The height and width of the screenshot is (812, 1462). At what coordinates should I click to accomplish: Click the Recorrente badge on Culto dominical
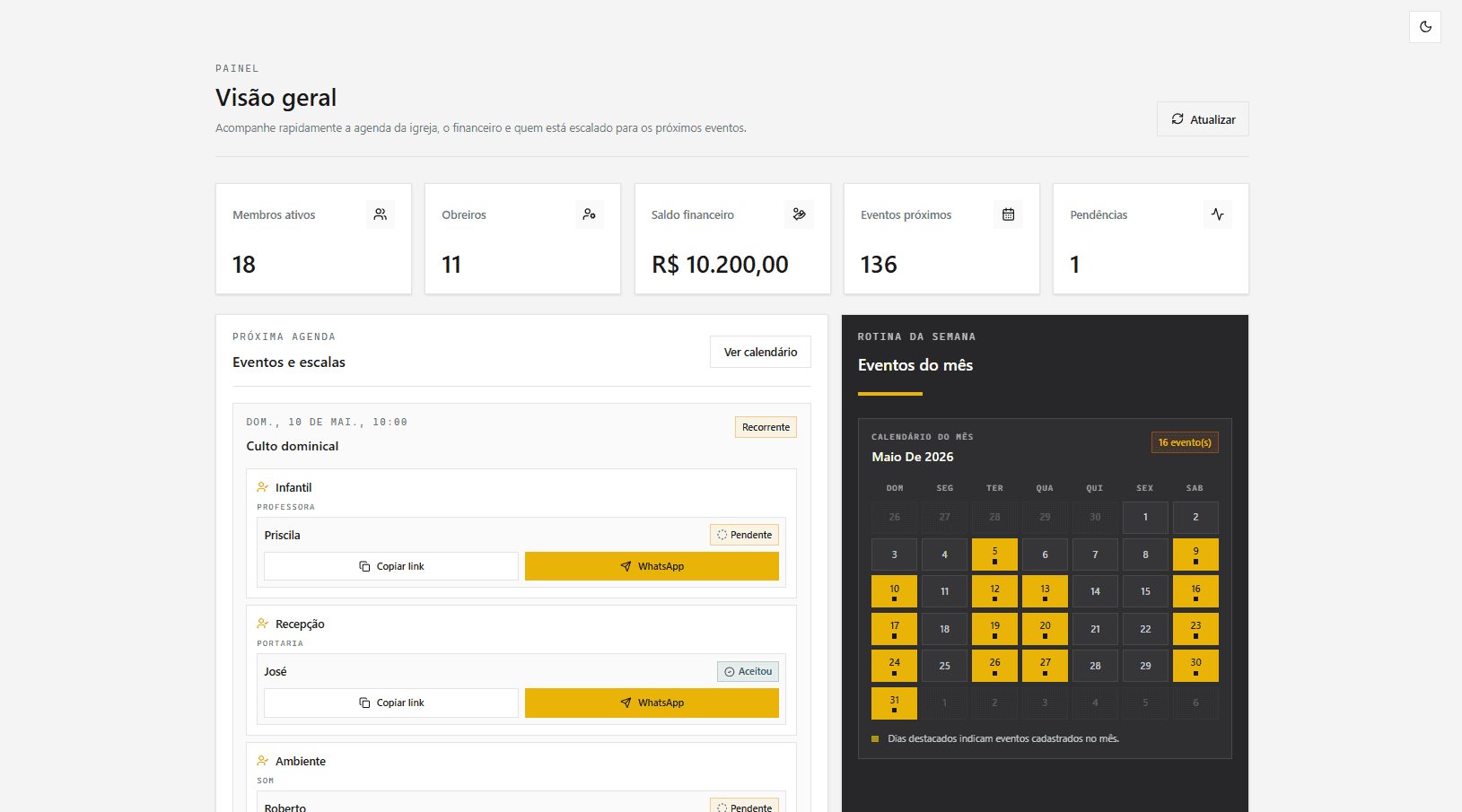766,427
